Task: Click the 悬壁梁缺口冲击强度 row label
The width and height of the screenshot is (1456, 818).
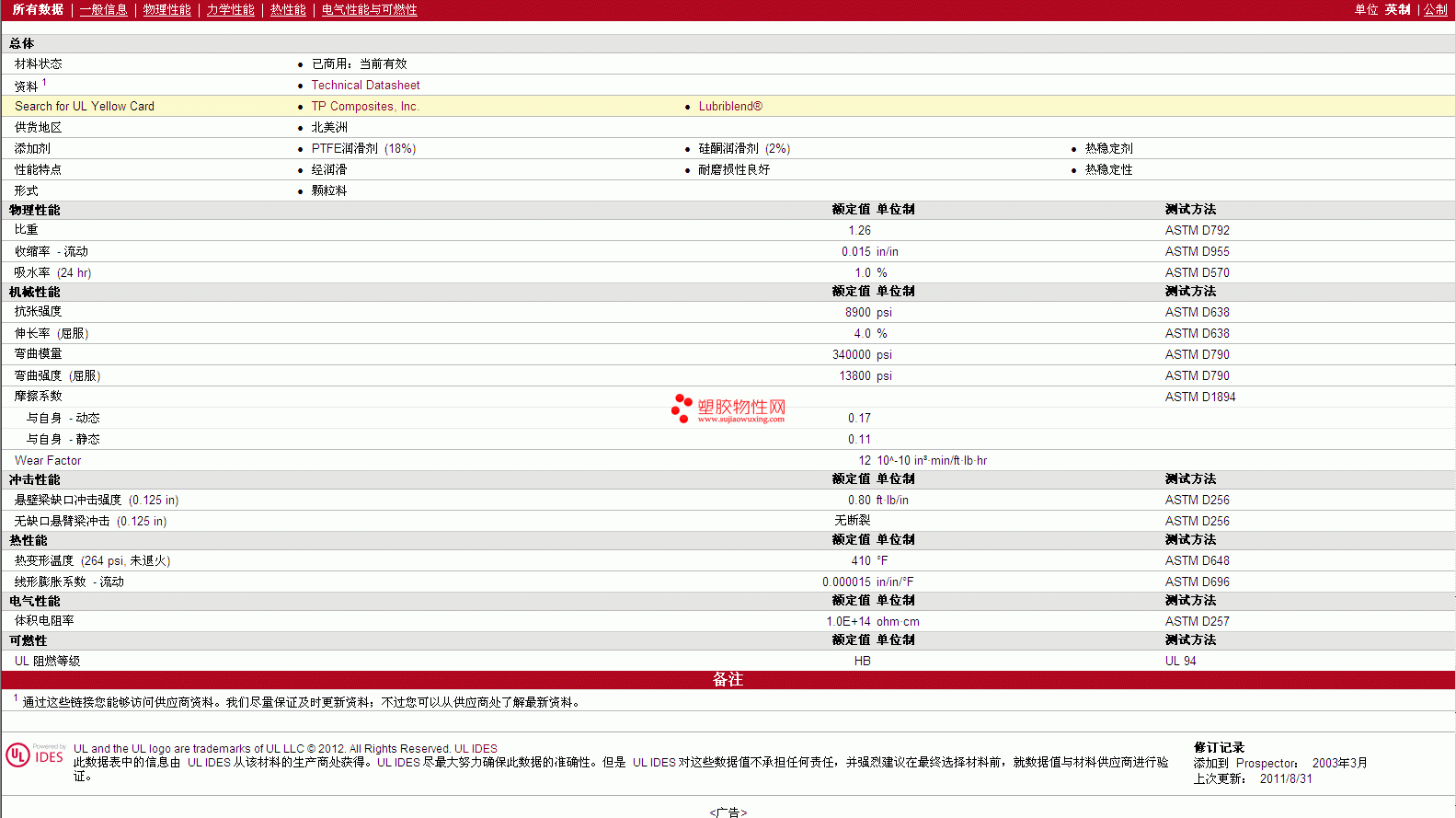Action: 97,501
